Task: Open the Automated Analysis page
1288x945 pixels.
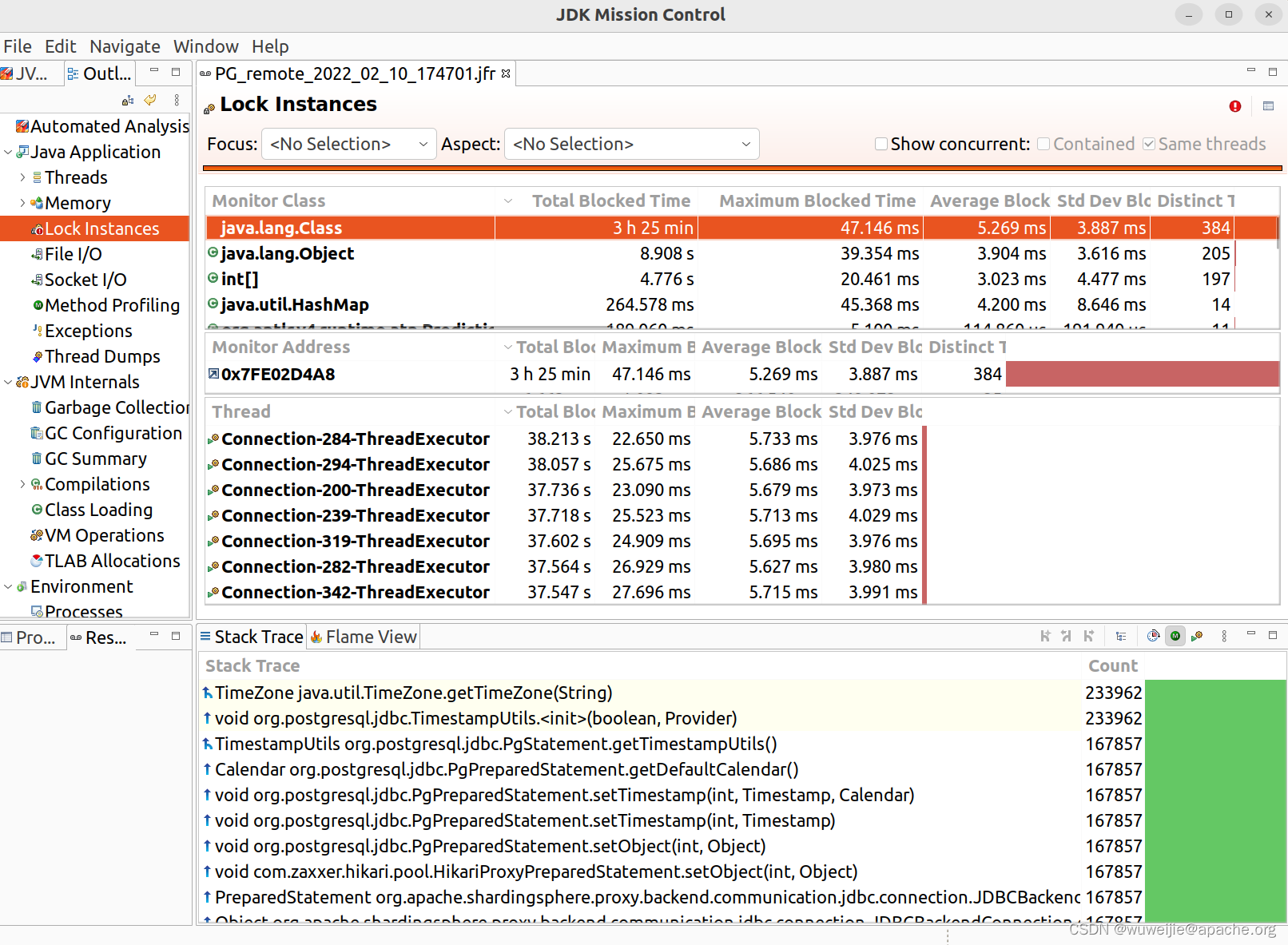Action: point(102,126)
